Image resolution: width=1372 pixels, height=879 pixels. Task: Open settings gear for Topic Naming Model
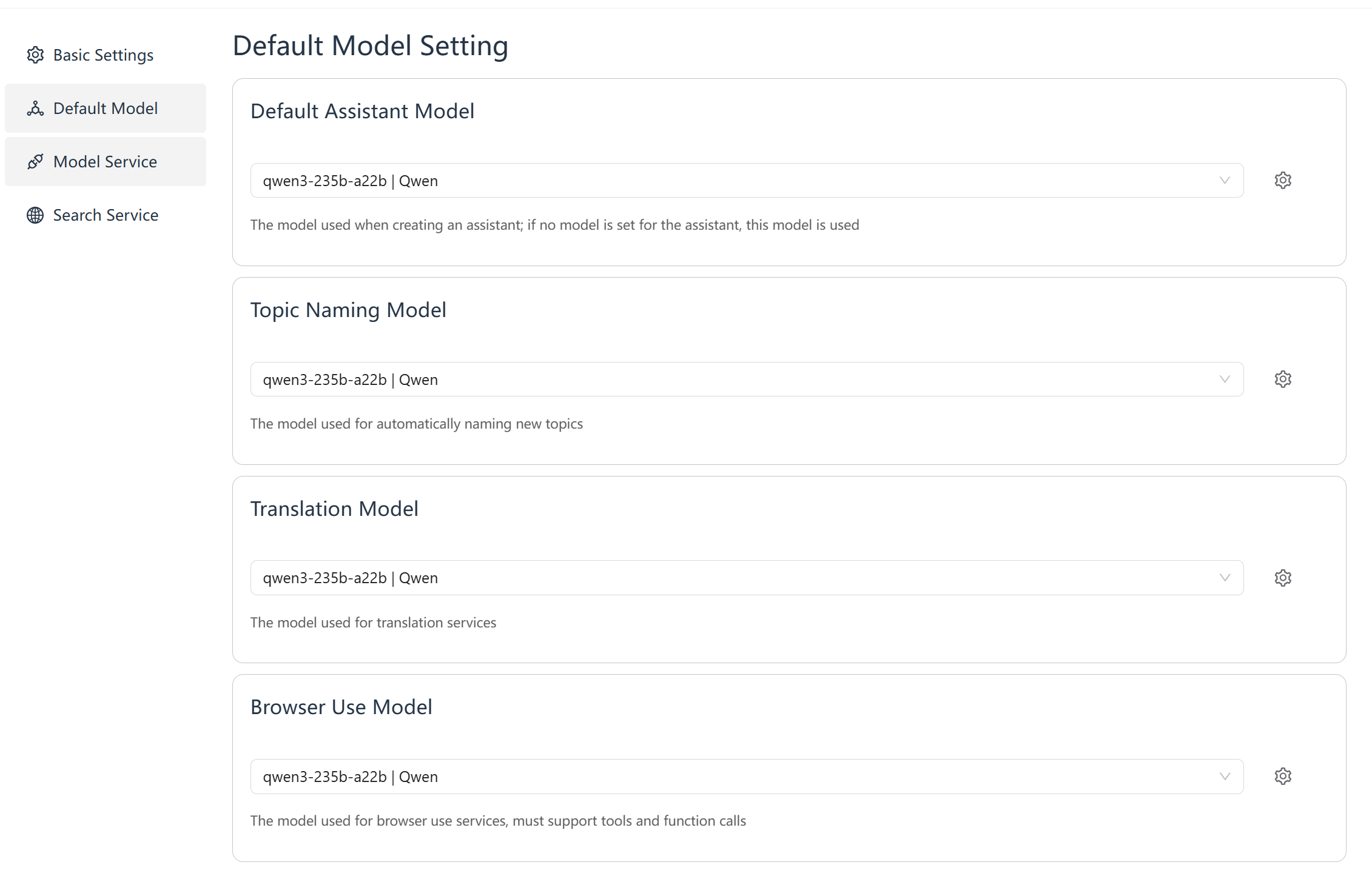click(x=1282, y=379)
